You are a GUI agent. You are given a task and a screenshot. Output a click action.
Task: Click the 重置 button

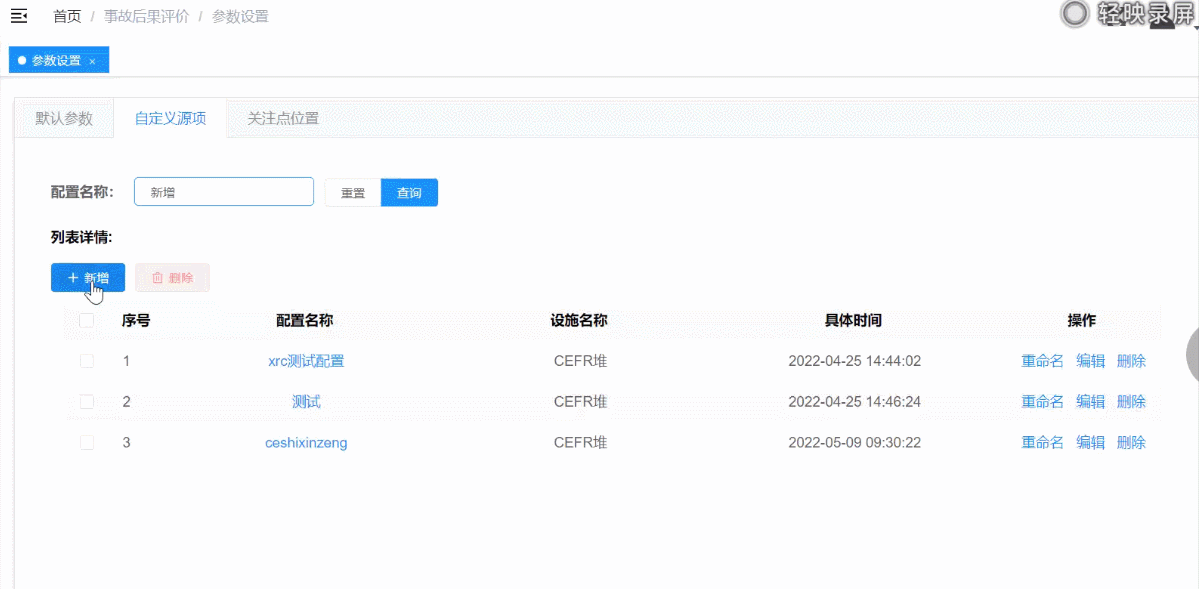click(x=353, y=193)
